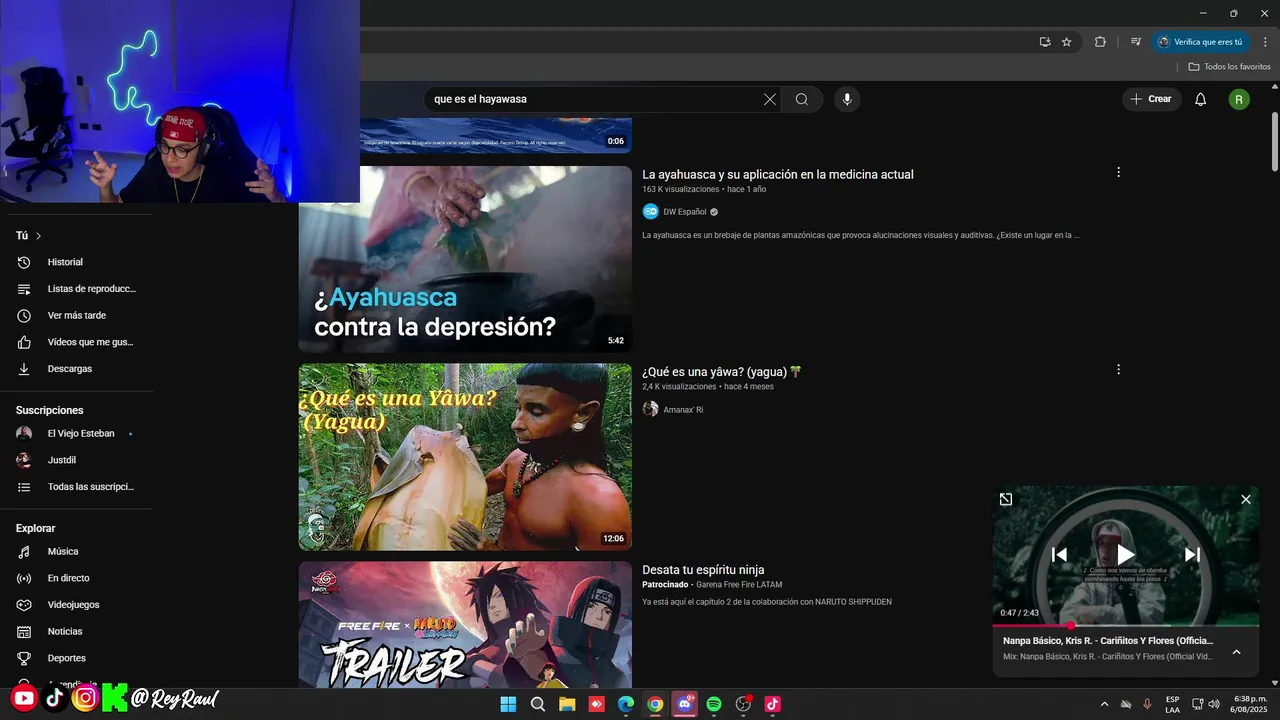Open the Windows Start menu
1280x720 pixels.
[x=508, y=704]
